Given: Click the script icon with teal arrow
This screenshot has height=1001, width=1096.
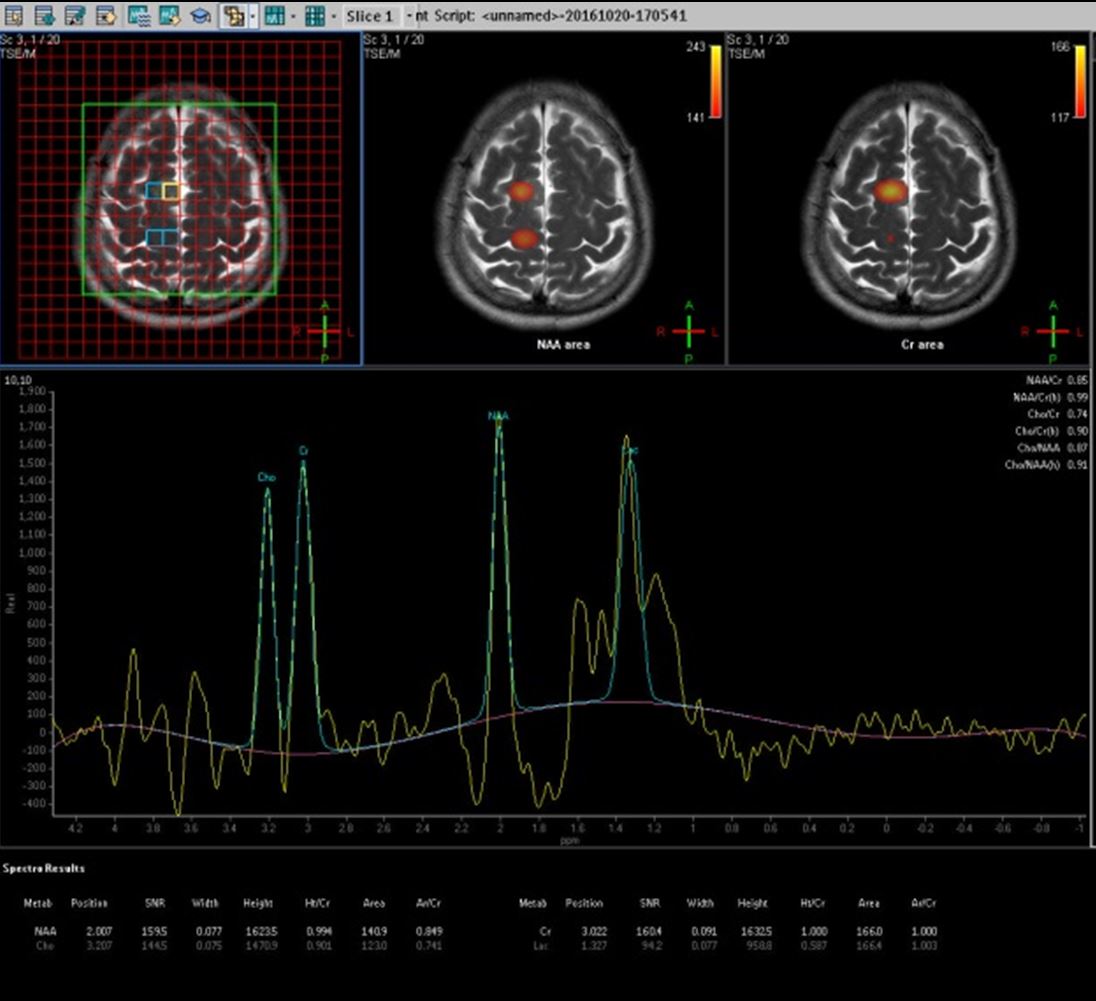Looking at the screenshot, I should click(x=45, y=15).
